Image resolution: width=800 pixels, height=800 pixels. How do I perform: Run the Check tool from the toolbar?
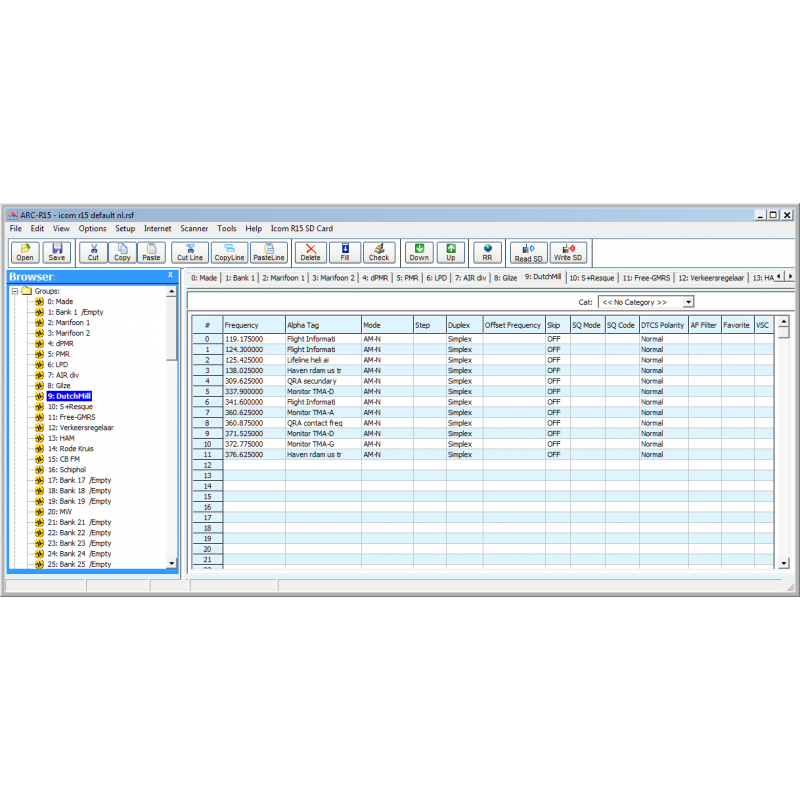378,252
